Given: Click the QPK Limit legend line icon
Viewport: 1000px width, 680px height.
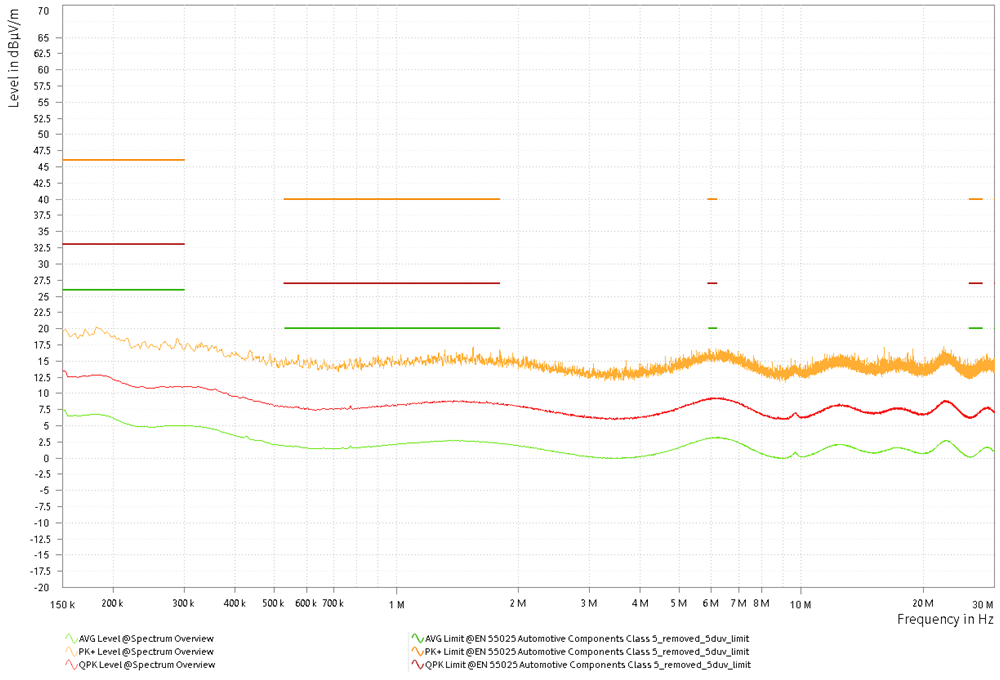Looking at the screenshot, I should tap(417, 664).
